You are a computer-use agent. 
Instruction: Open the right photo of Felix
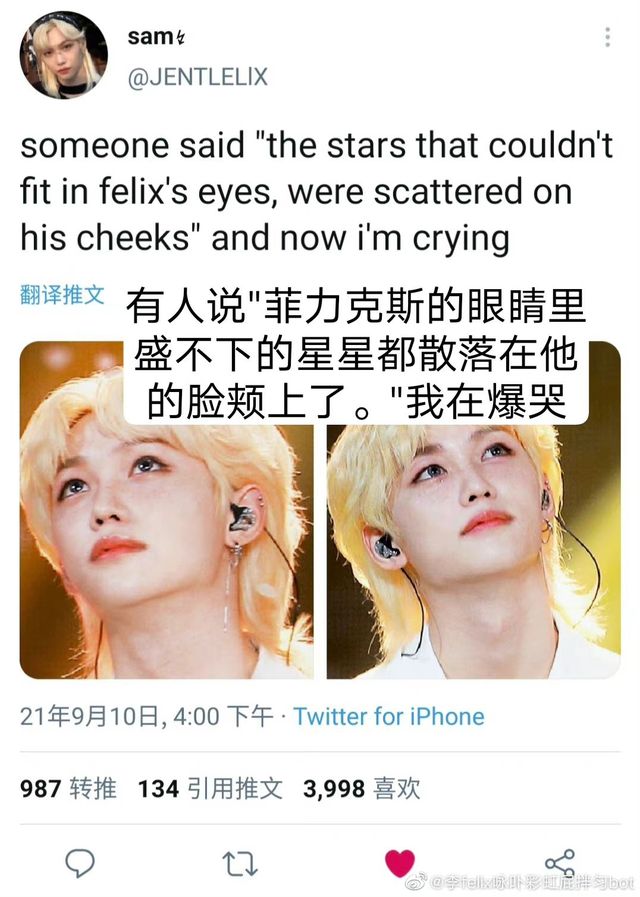(x=474, y=510)
